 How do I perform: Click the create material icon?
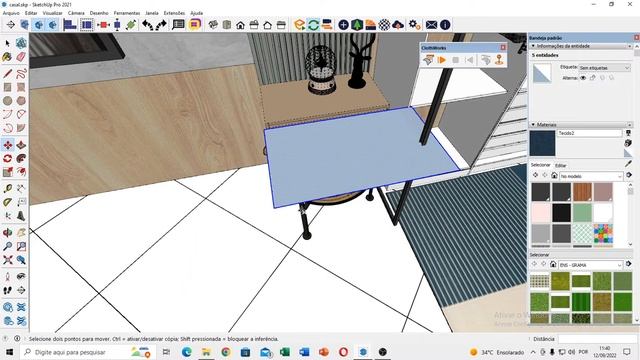[x=628, y=143]
